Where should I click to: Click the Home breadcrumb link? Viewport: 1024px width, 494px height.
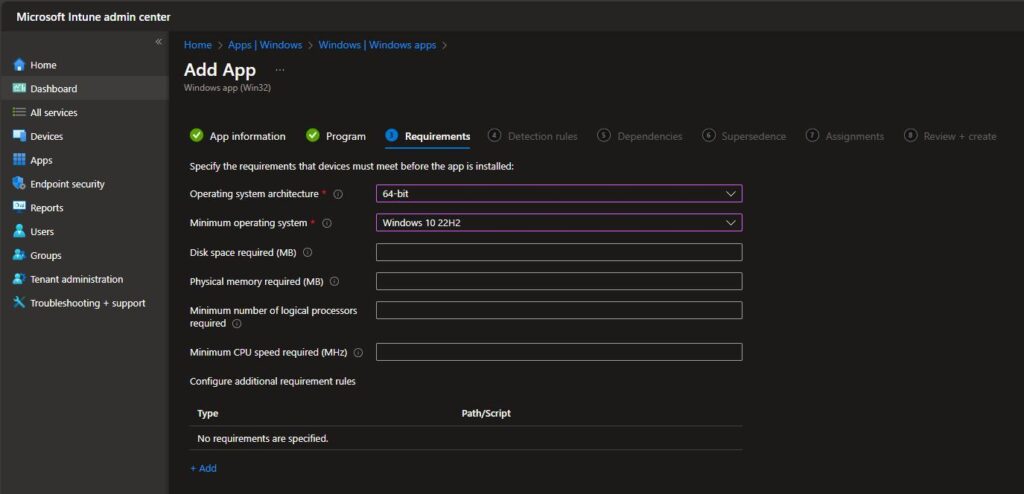198,45
